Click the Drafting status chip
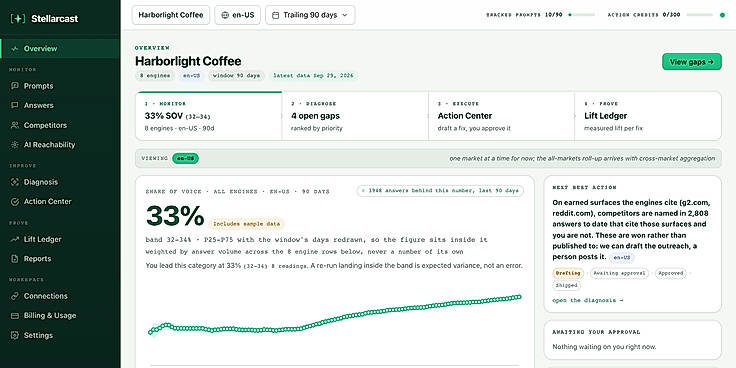 568,273
